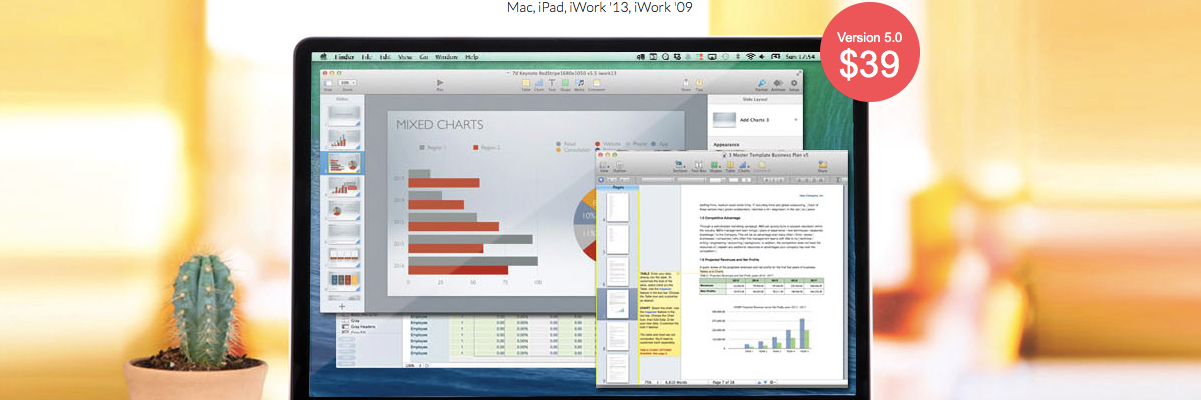This screenshot has width=1201, height=400.
Task: Click the Table icon in Pages toolbar
Action: coord(730,167)
